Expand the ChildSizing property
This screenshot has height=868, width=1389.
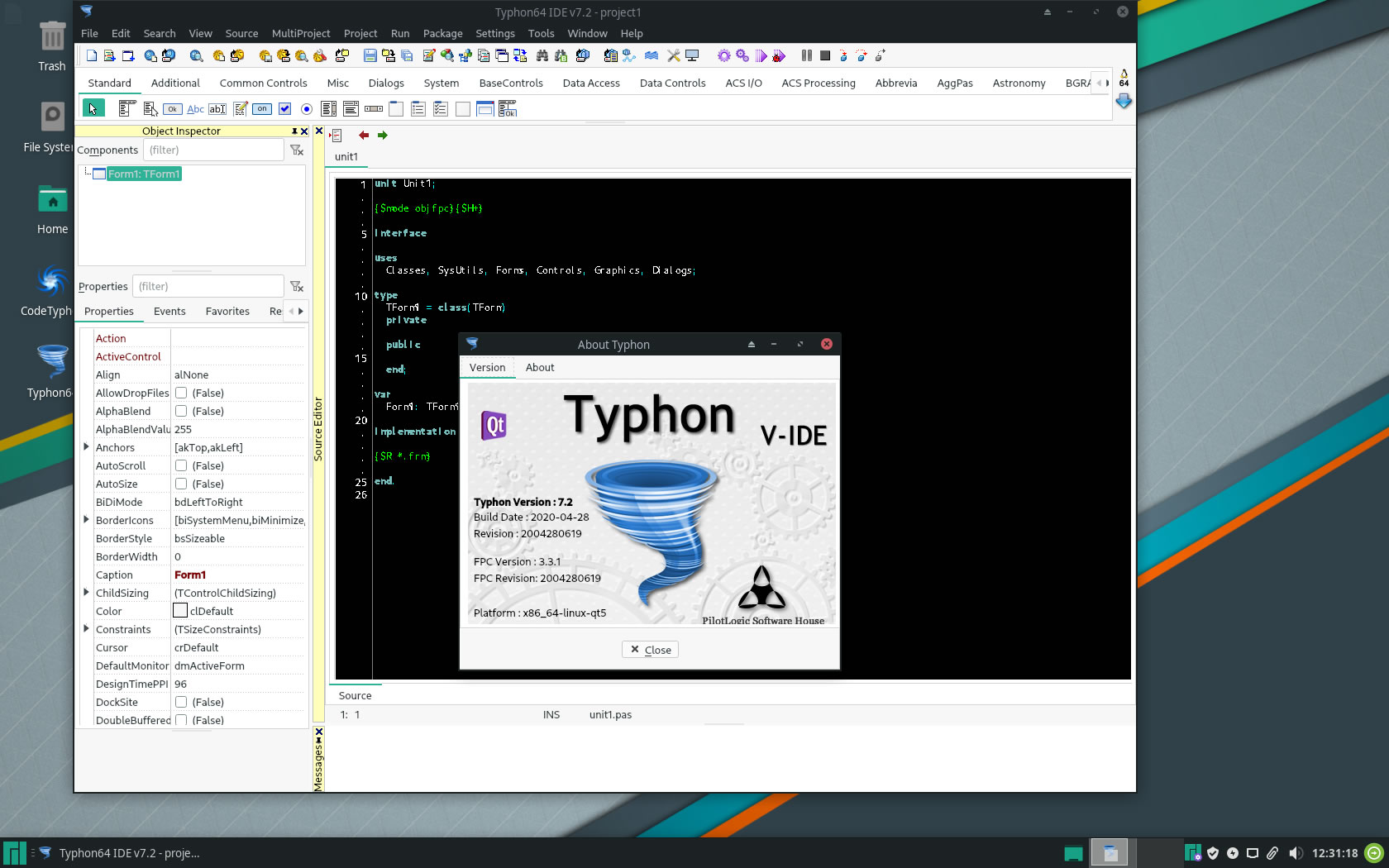pos(86,593)
